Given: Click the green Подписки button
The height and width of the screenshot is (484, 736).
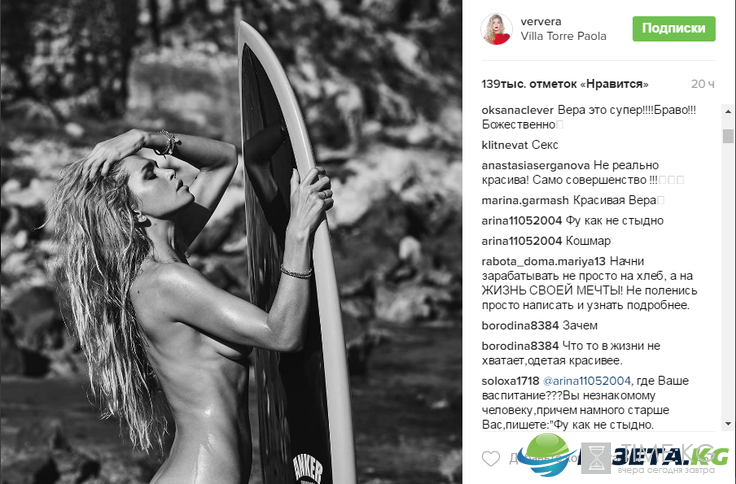Looking at the screenshot, I should click(674, 29).
